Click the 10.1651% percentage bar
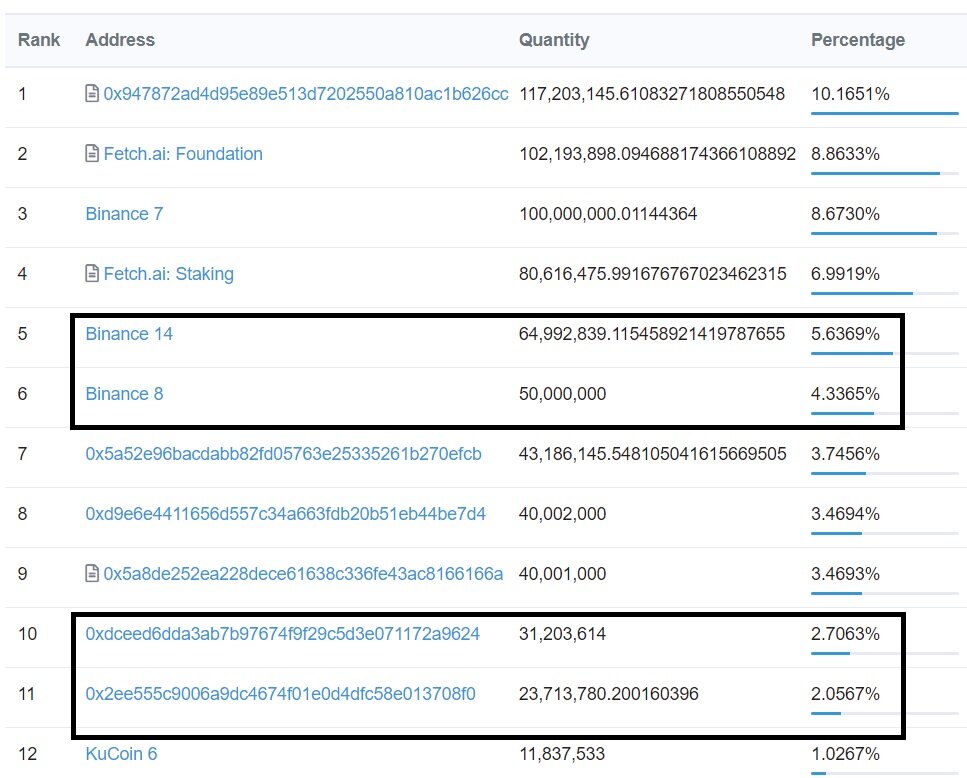This screenshot has width=967, height=778. pyautogui.click(x=884, y=113)
